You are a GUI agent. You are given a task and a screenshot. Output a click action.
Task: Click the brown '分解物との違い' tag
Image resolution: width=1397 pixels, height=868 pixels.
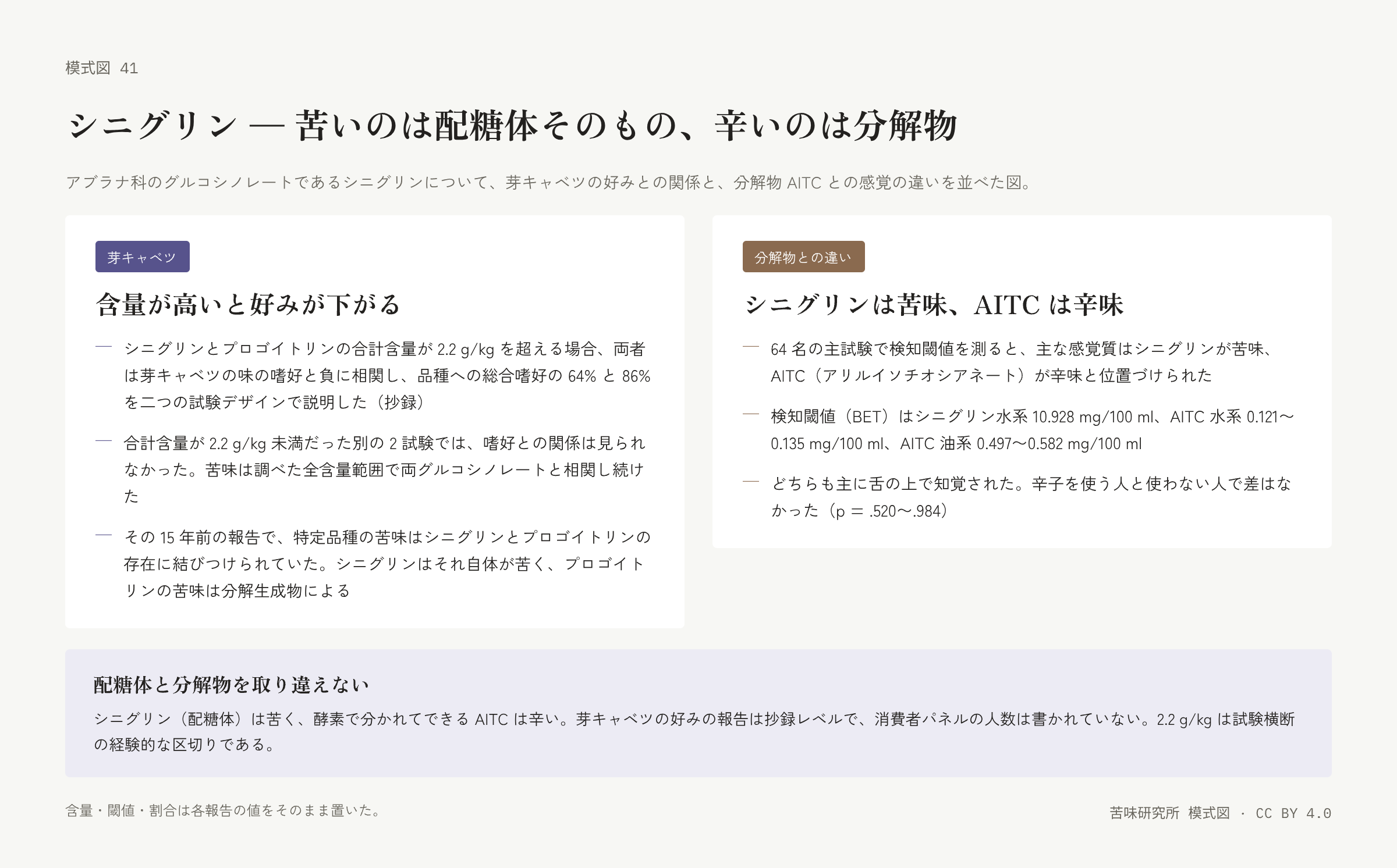click(x=804, y=257)
